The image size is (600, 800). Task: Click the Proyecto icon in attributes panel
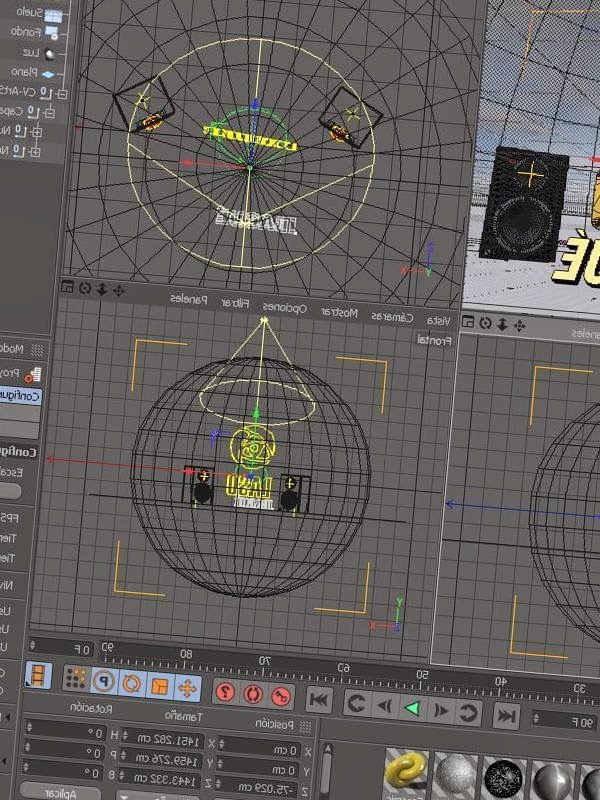34,375
